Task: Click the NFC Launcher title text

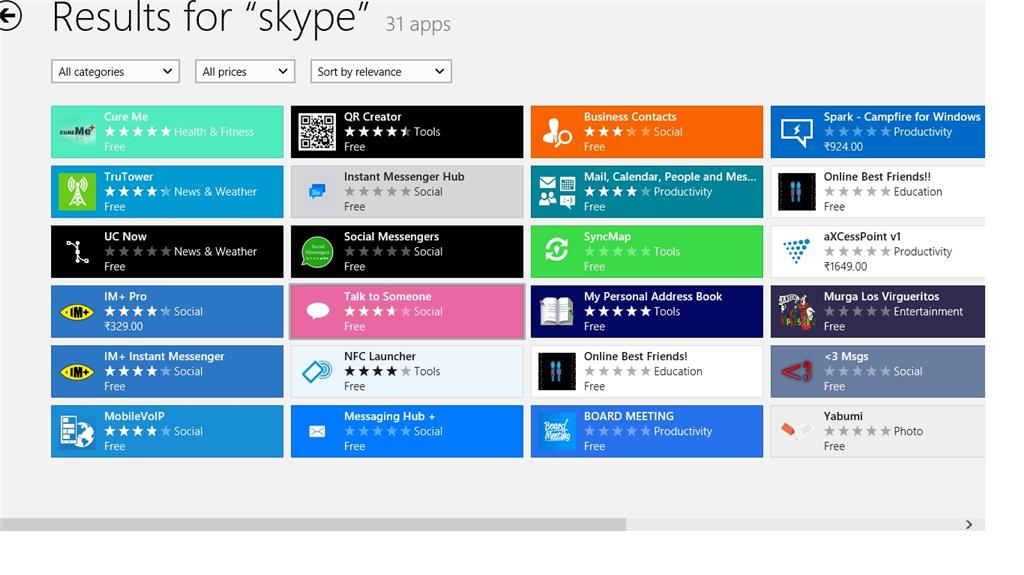Action: 379,356
